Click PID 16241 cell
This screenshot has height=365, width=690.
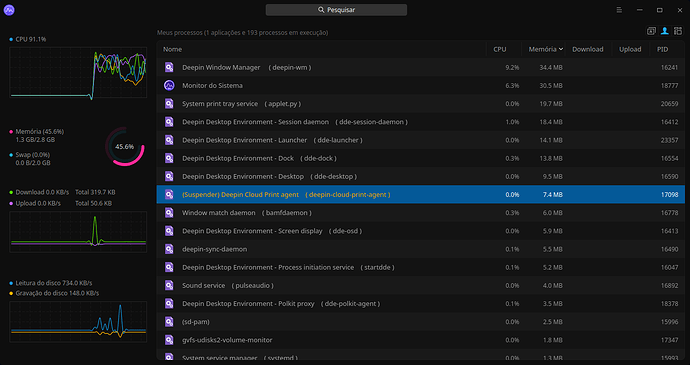[x=669, y=67]
